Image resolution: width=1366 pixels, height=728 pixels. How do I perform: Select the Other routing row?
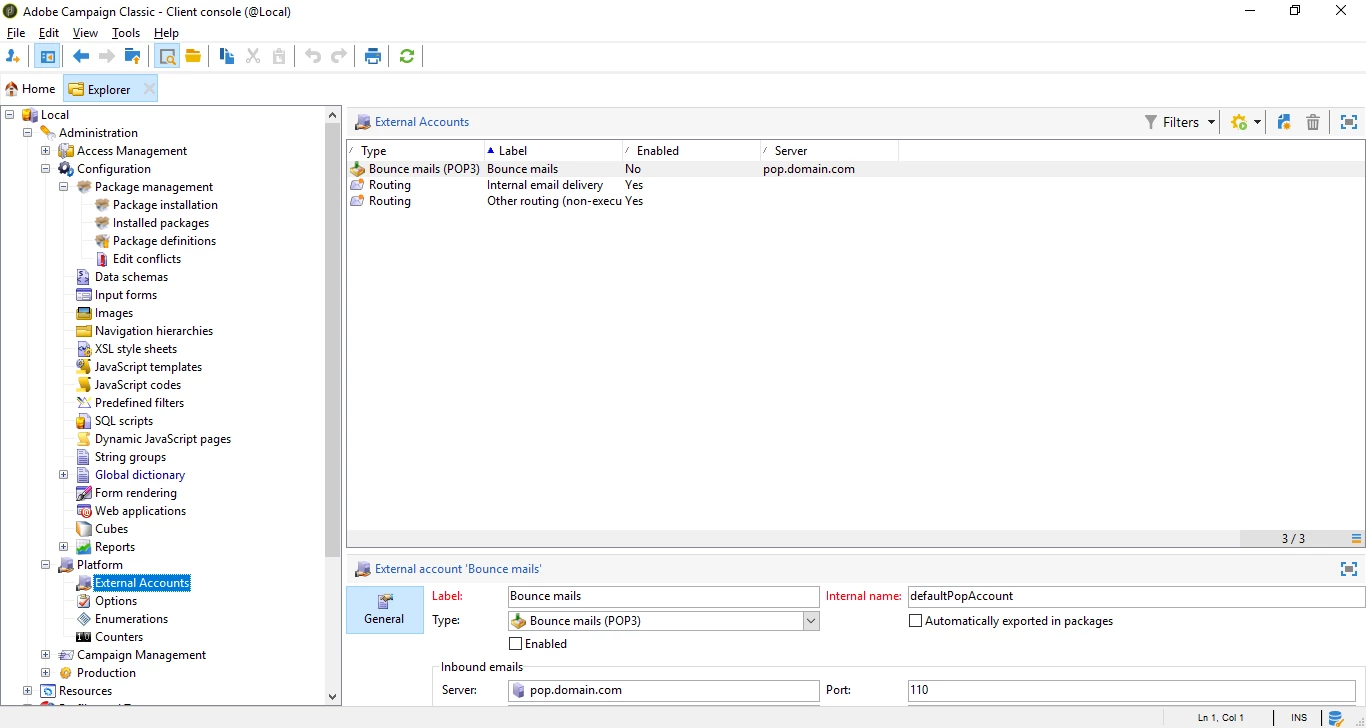click(856, 201)
